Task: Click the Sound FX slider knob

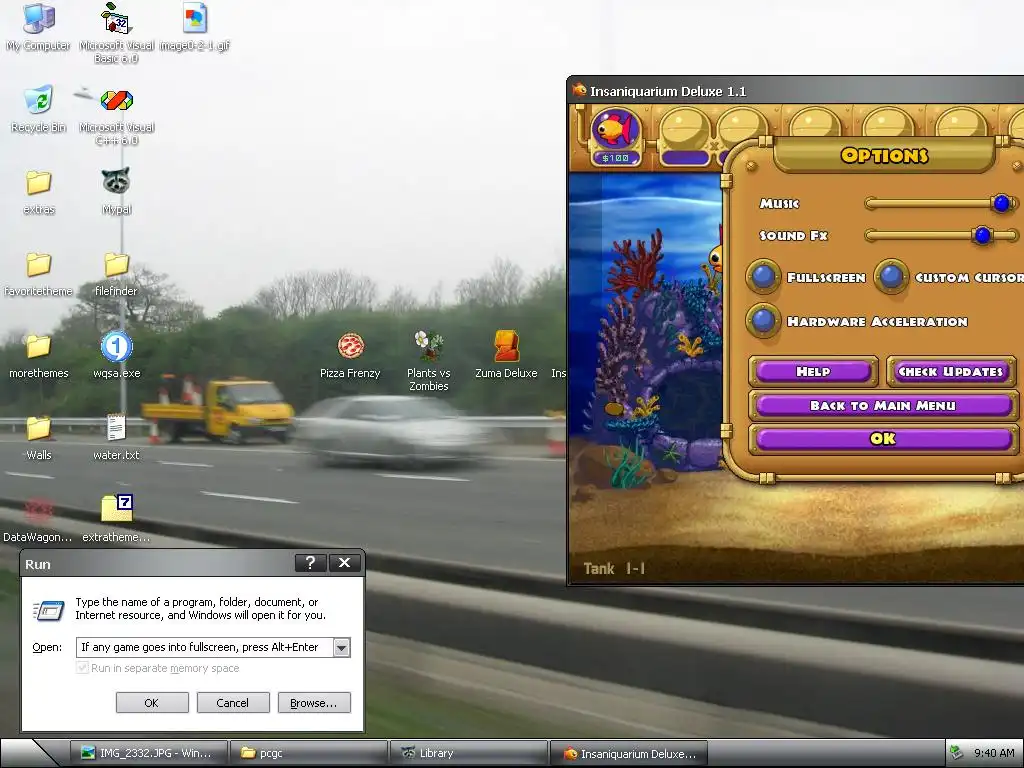Action: point(982,235)
